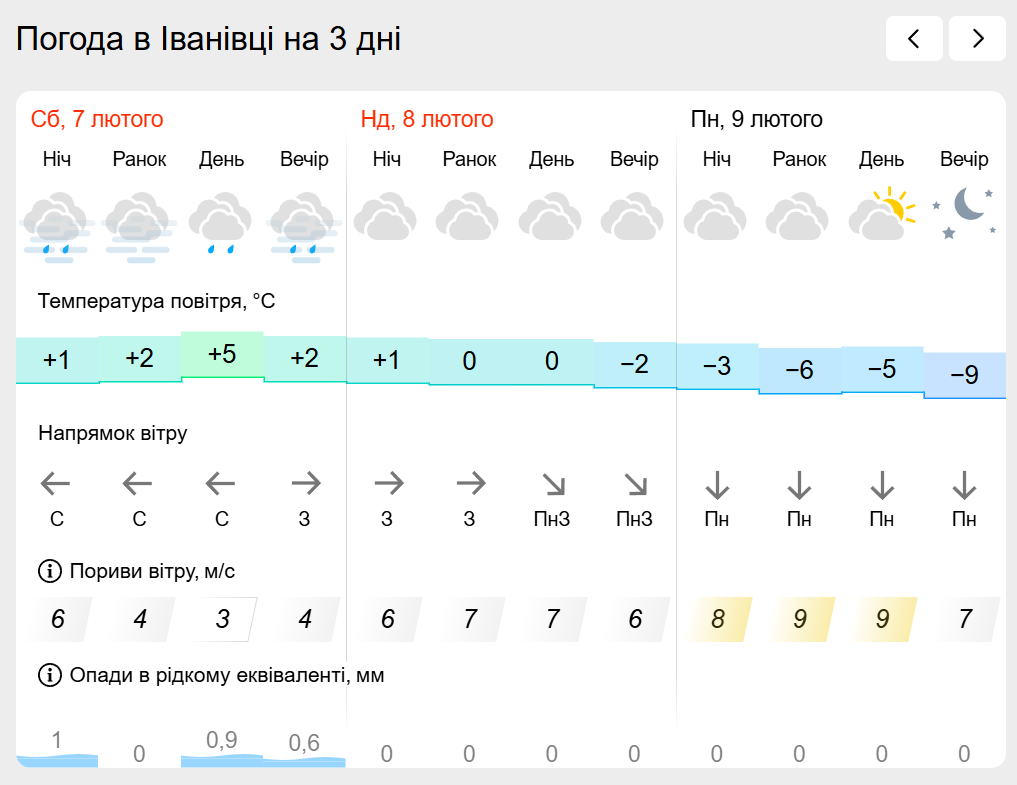This screenshot has height=785, width=1017.
Task: Open info icon beside precipitation label
Action: point(49,675)
